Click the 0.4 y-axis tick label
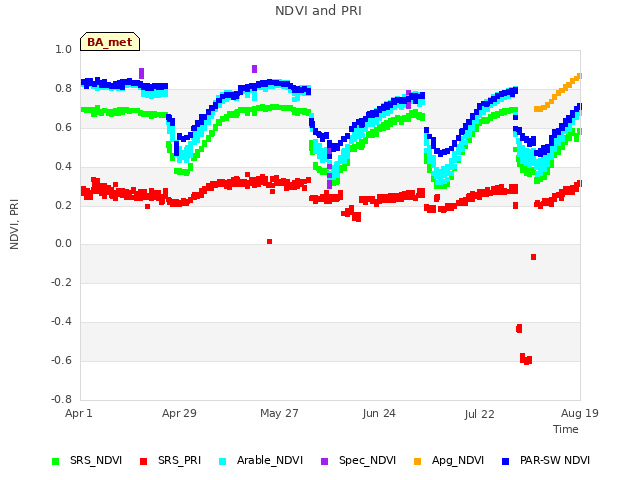The width and height of the screenshot is (640, 480). coord(63,166)
